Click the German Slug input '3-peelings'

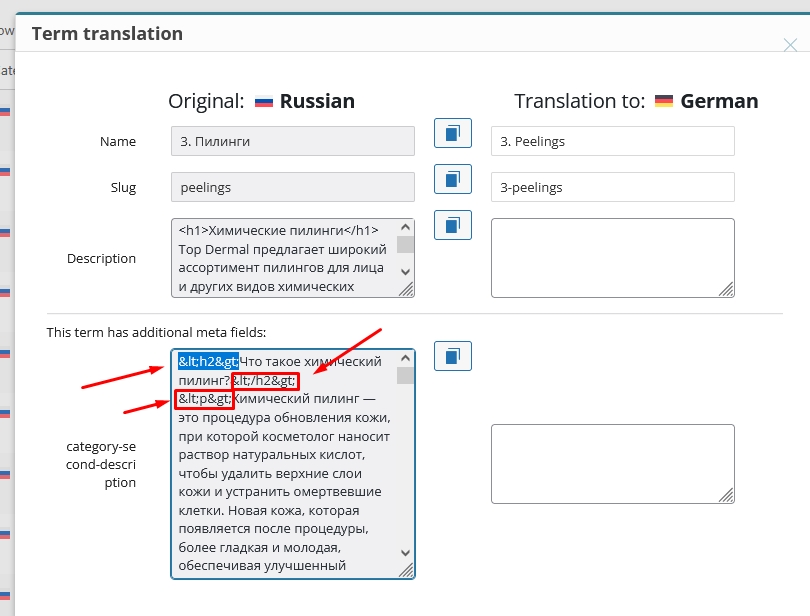pyautogui.click(x=613, y=187)
